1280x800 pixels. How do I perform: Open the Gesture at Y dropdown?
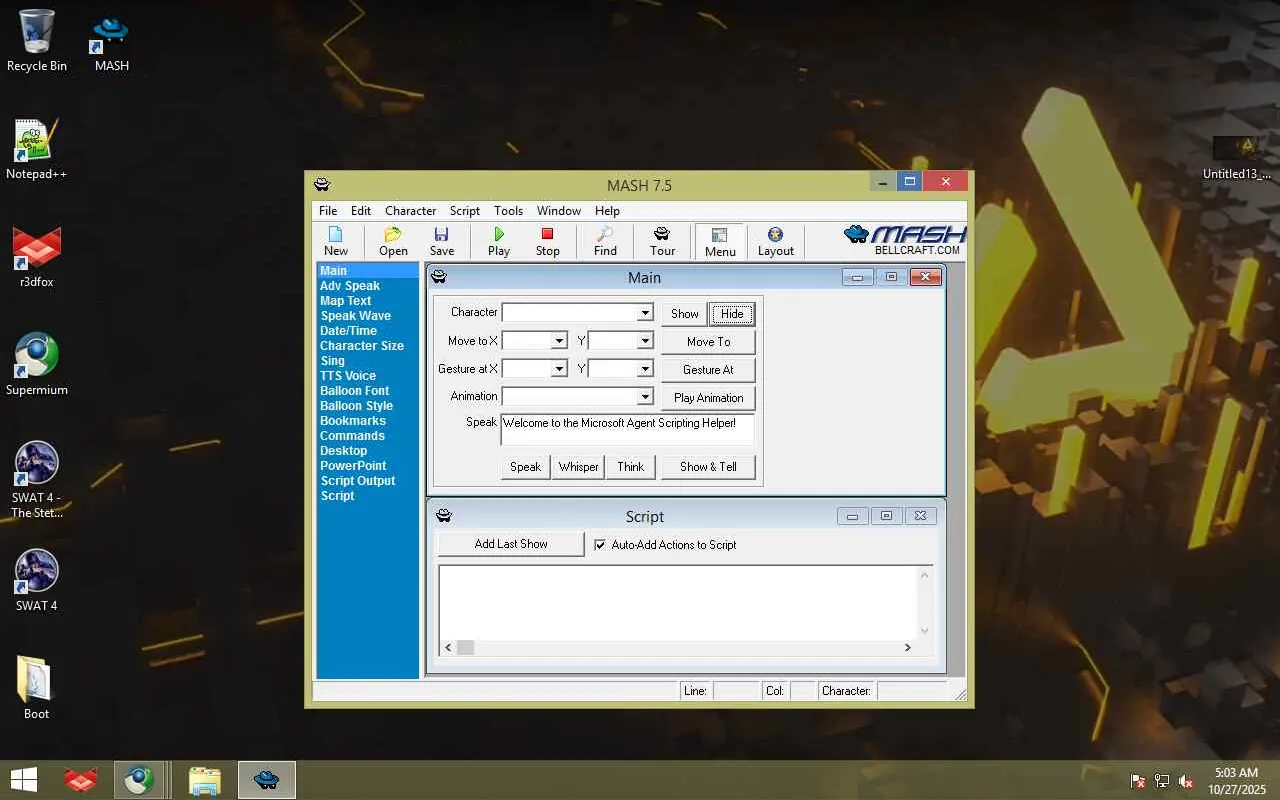pos(645,369)
